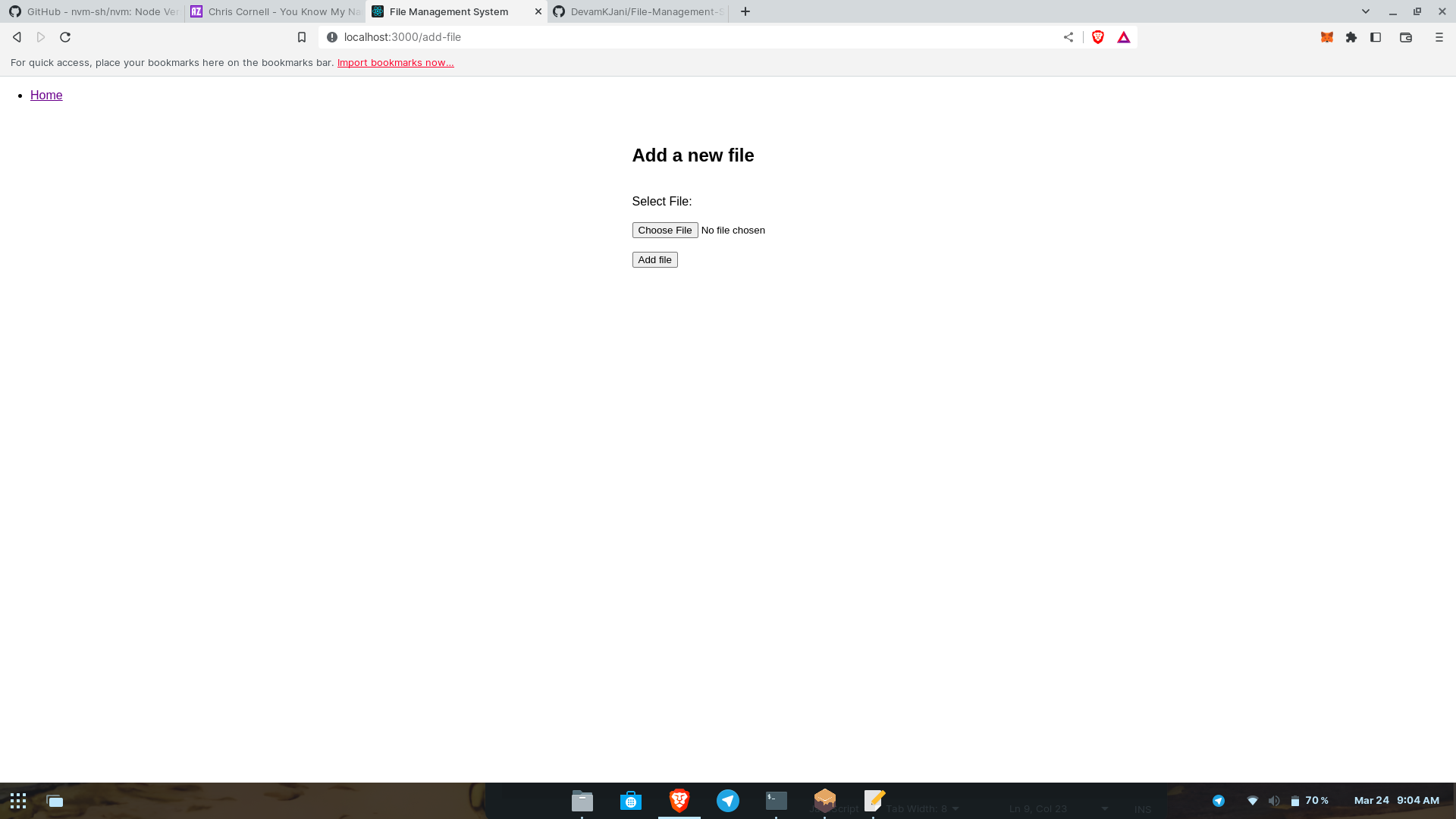Click the Add file button
The image size is (1456, 819).
point(654,259)
